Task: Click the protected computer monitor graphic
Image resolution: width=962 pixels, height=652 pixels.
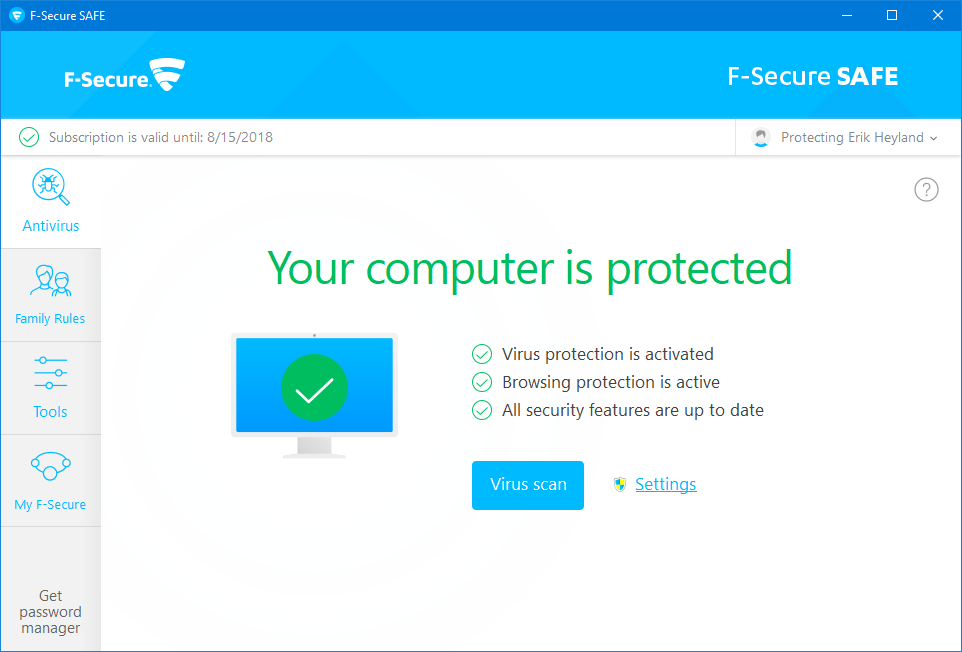Action: (x=314, y=392)
